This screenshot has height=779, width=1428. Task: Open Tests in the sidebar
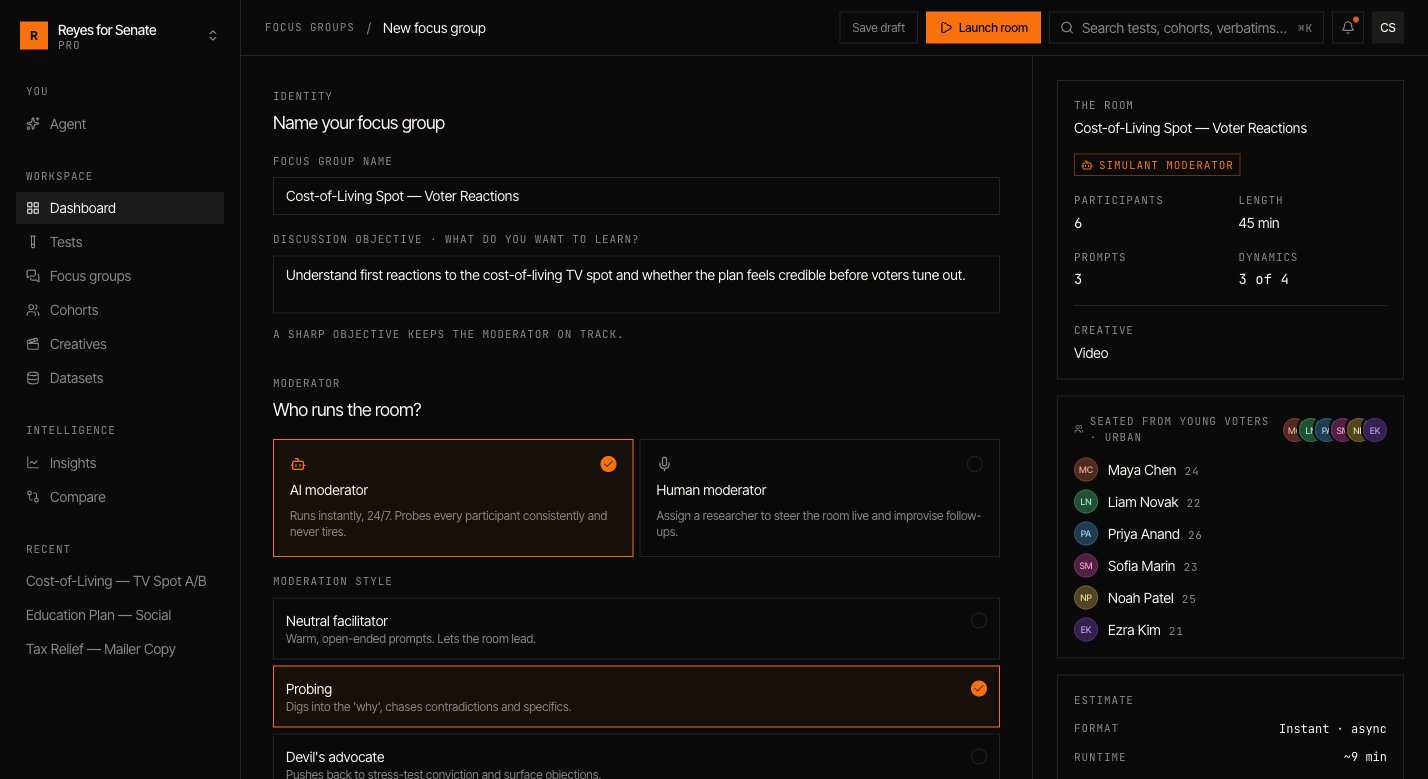(120, 242)
